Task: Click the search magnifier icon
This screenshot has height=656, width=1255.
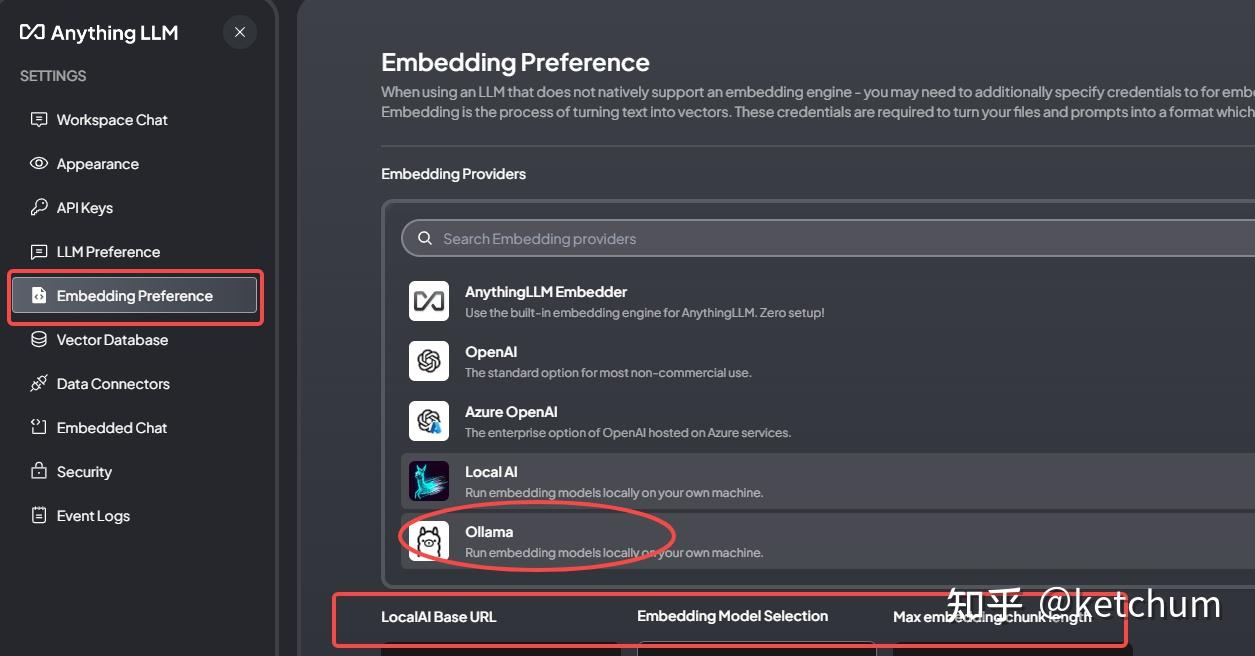Action: pyautogui.click(x=425, y=239)
